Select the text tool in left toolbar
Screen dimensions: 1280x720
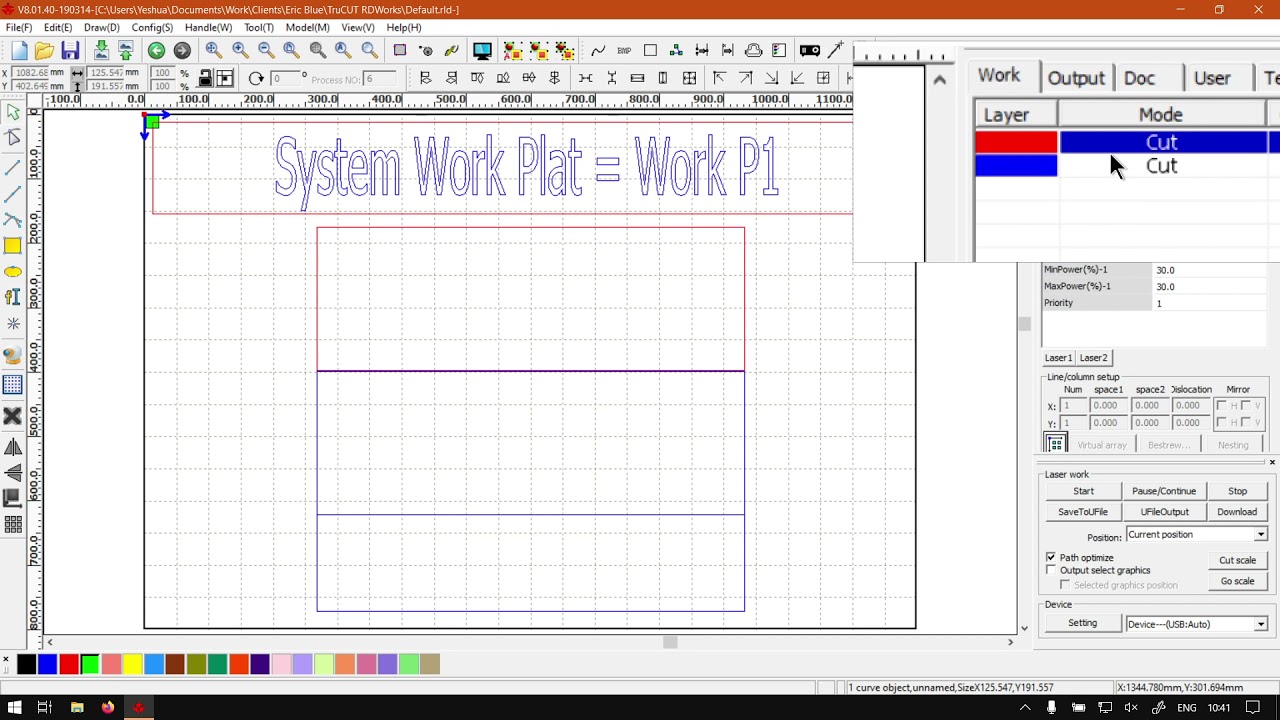[x=13, y=297]
